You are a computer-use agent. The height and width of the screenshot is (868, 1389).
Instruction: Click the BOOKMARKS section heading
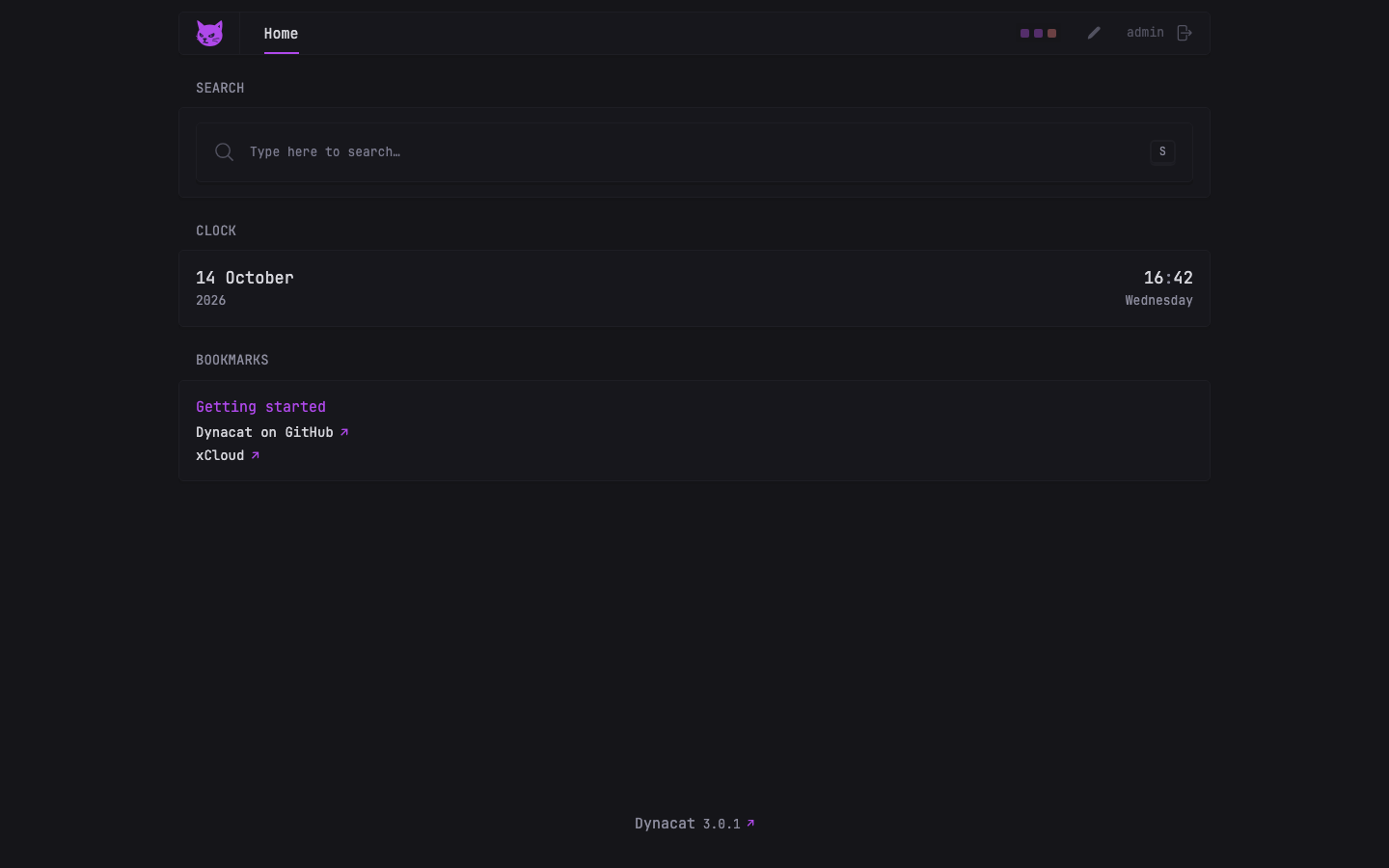[232, 360]
